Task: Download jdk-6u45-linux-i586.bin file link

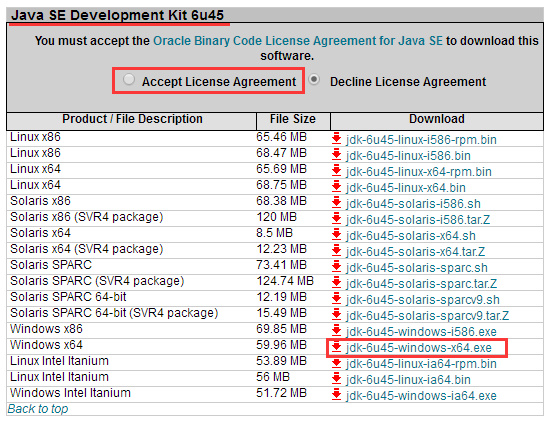Action: [x=408, y=156]
